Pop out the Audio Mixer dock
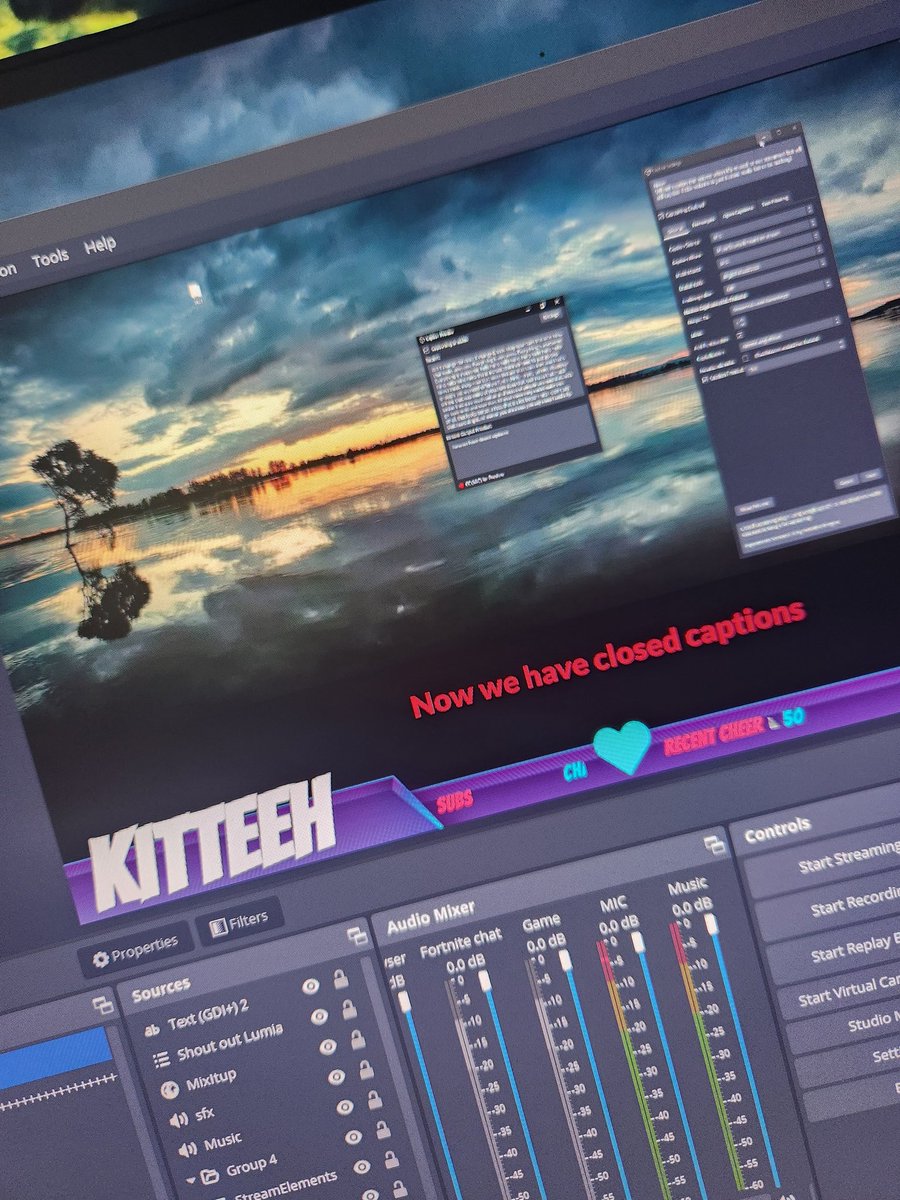 (x=714, y=844)
